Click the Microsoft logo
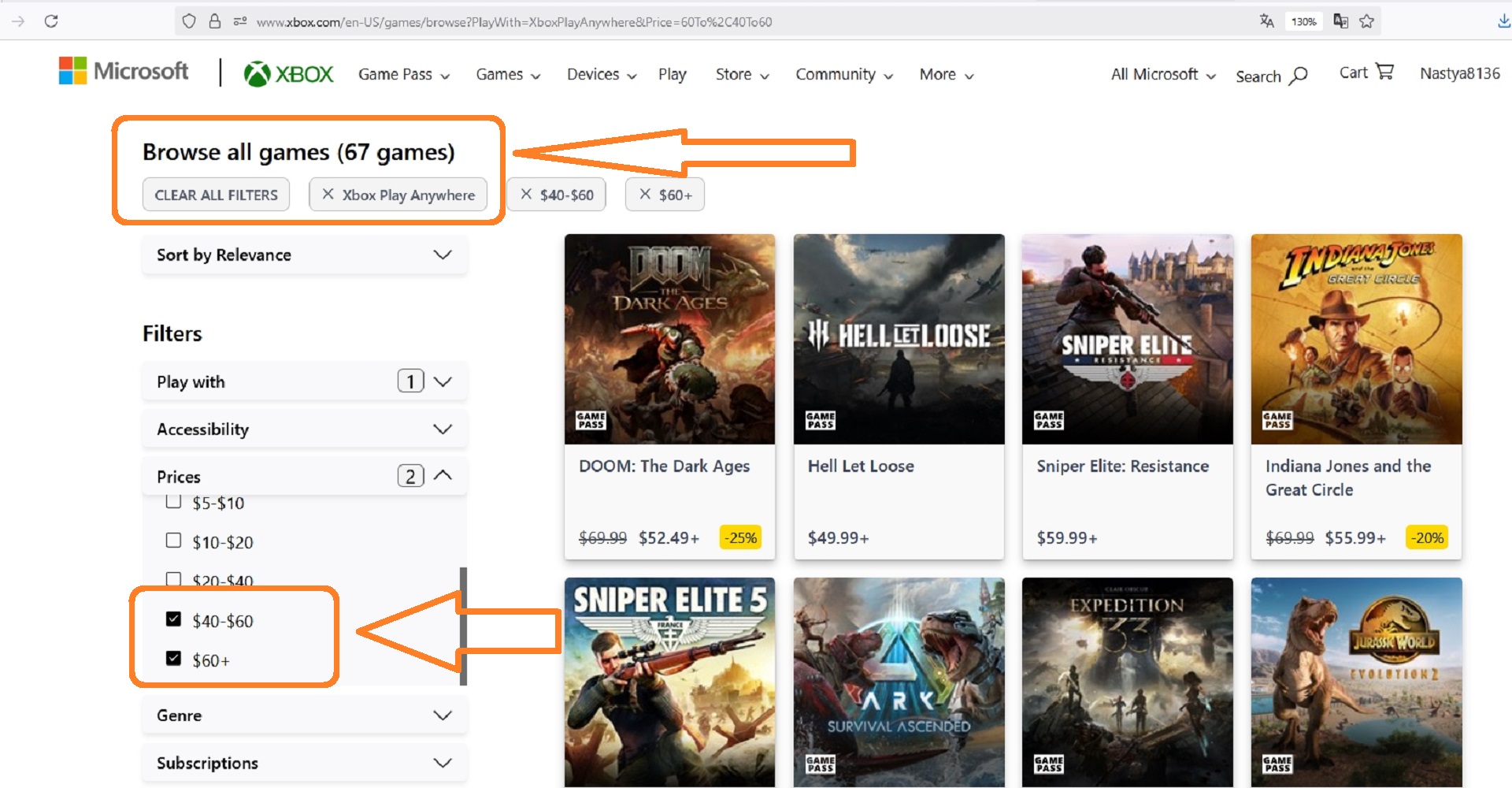 pos(124,72)
